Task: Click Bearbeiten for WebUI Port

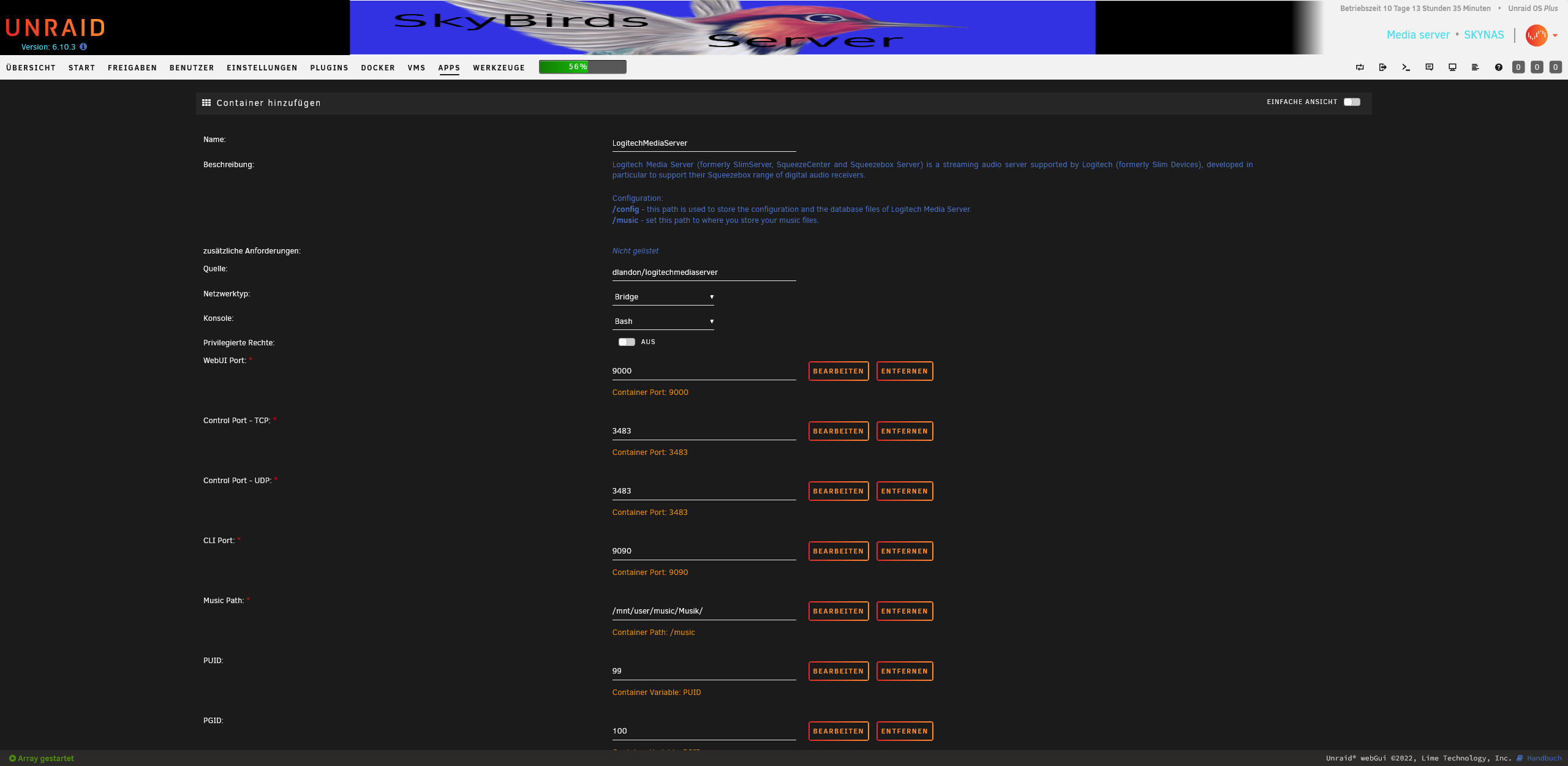Action: coord(839,371)
